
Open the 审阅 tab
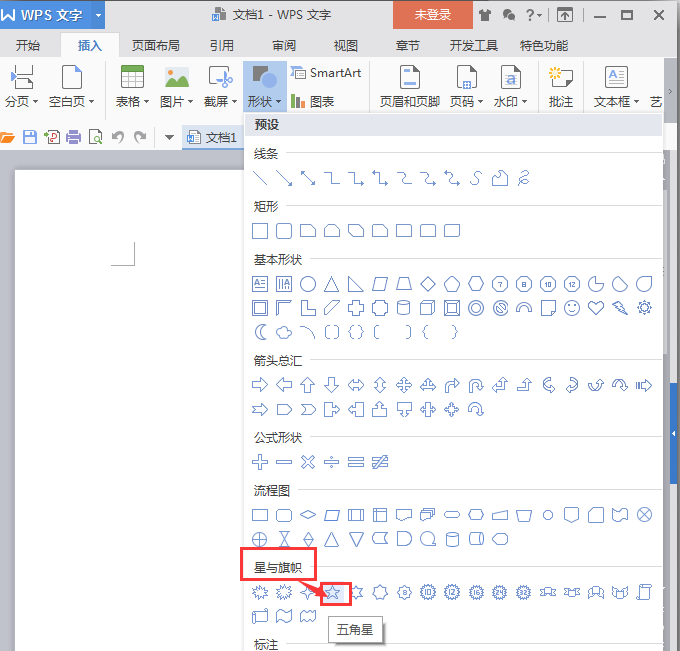point(284,46)
